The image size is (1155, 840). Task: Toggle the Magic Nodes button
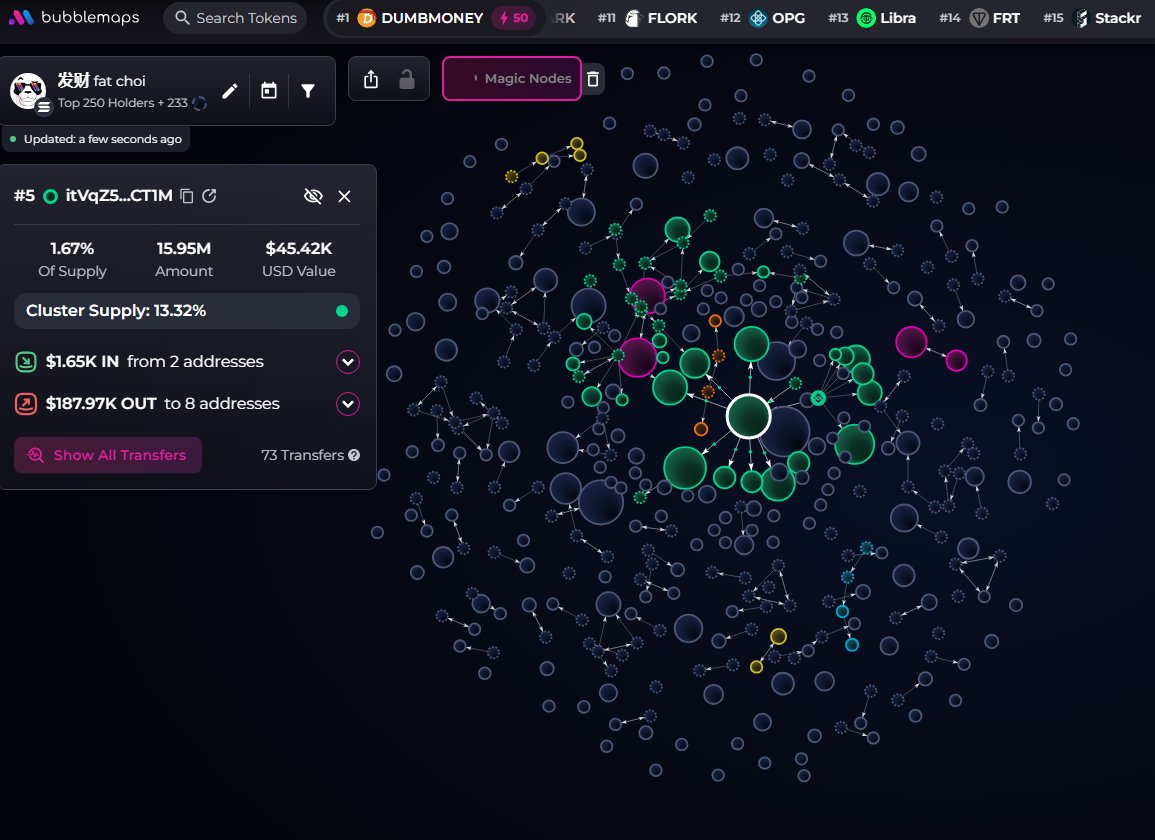coord(512,79)
